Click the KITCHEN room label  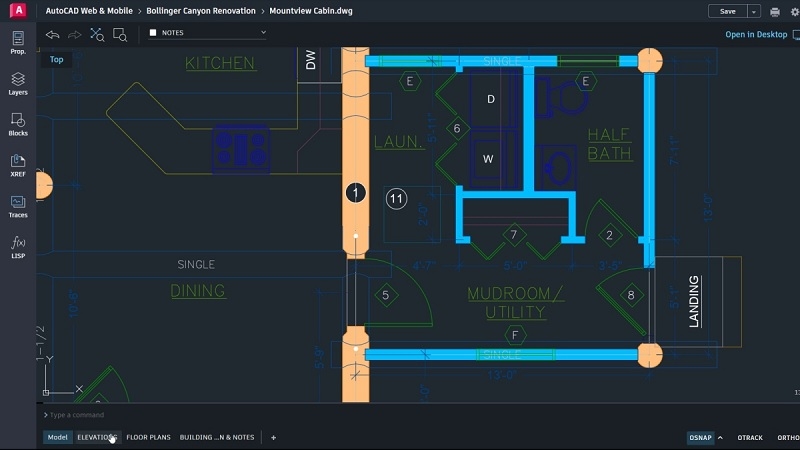point(220,63)
